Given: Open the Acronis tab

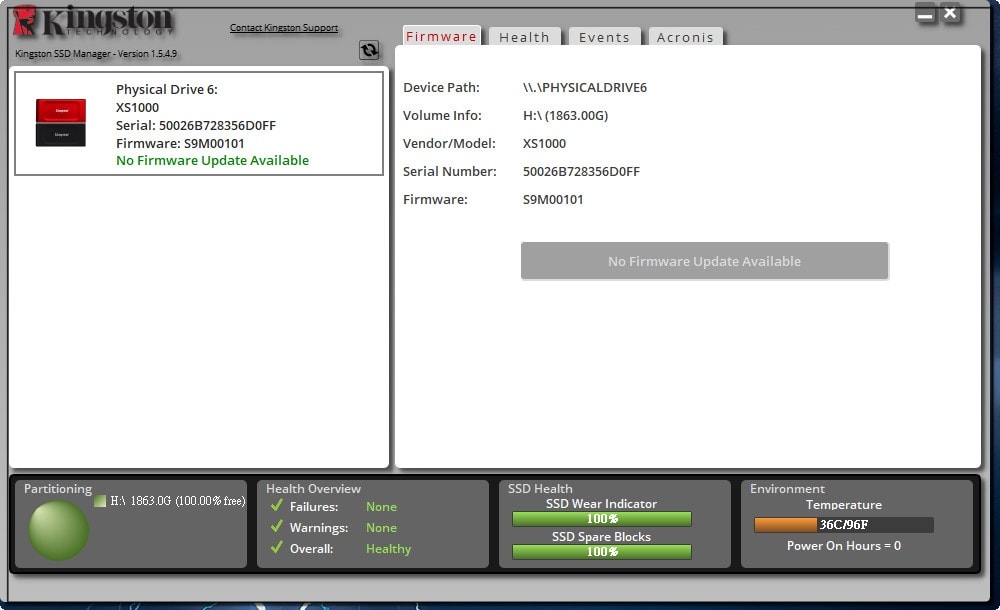Looking at the screenshot, I should tap(686, 37).
